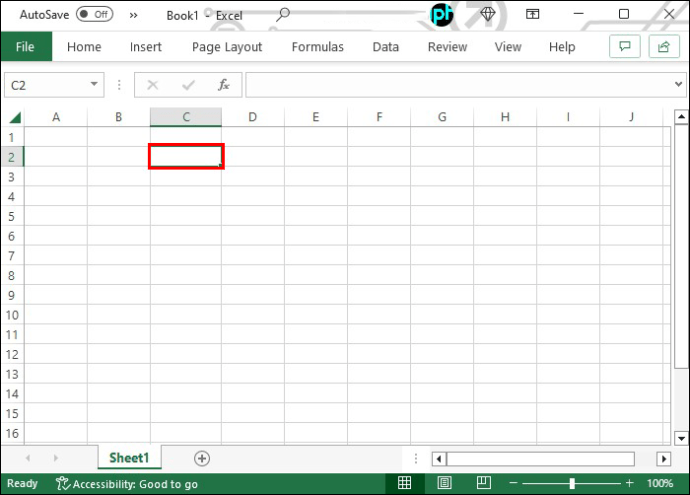The width and height of the screenshot is (690, 495).
Task: Switch to Page Break Preview icon
Action: point(484,483)
